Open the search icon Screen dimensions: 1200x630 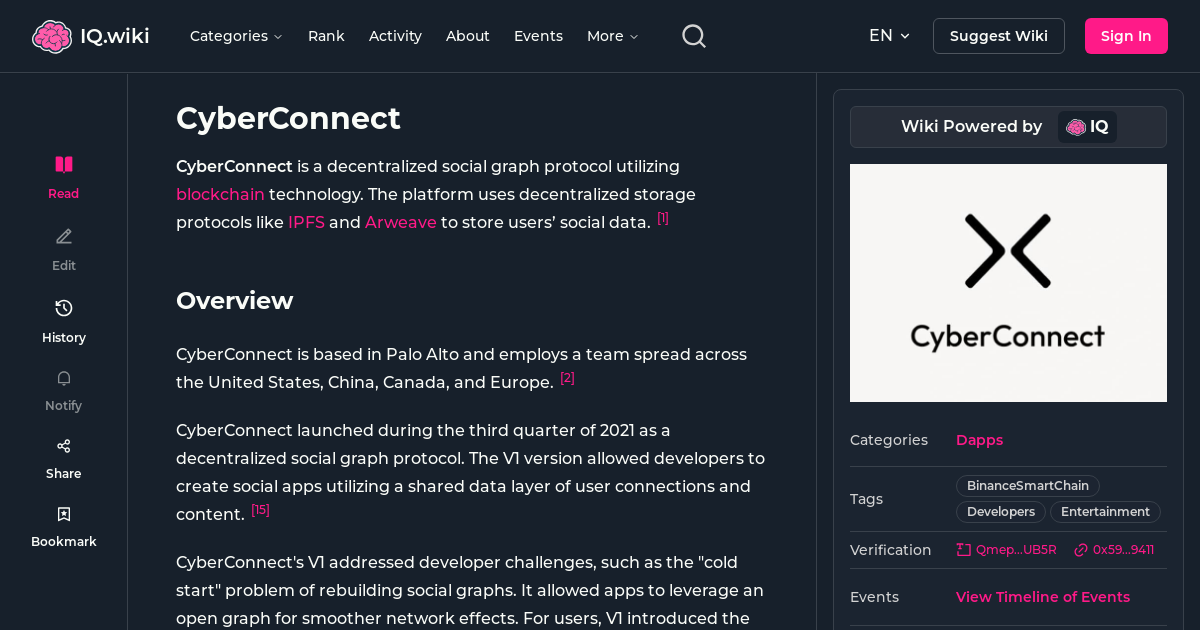(x=693, y=35)
